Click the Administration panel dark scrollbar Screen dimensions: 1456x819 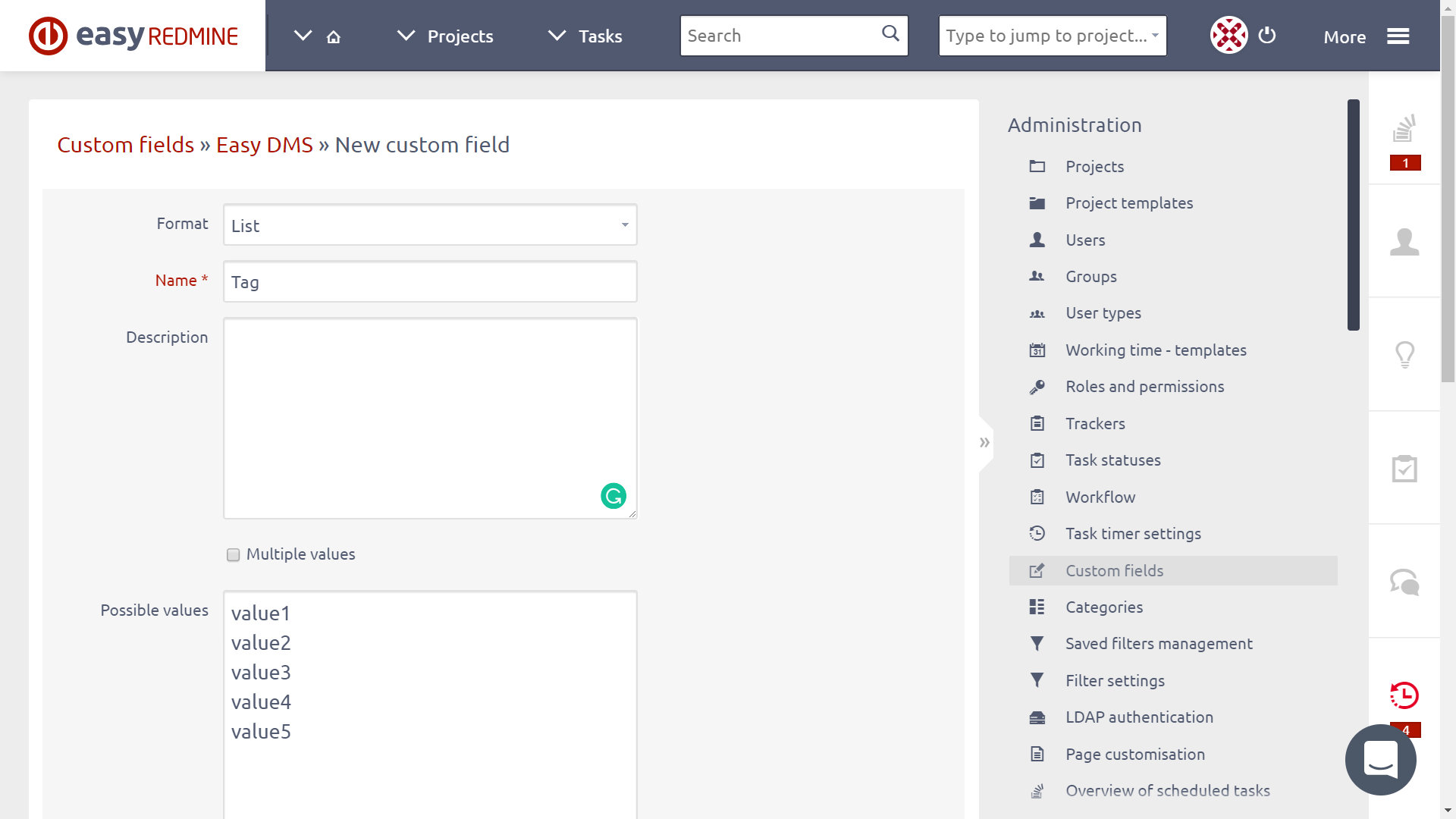[1353, 215]
